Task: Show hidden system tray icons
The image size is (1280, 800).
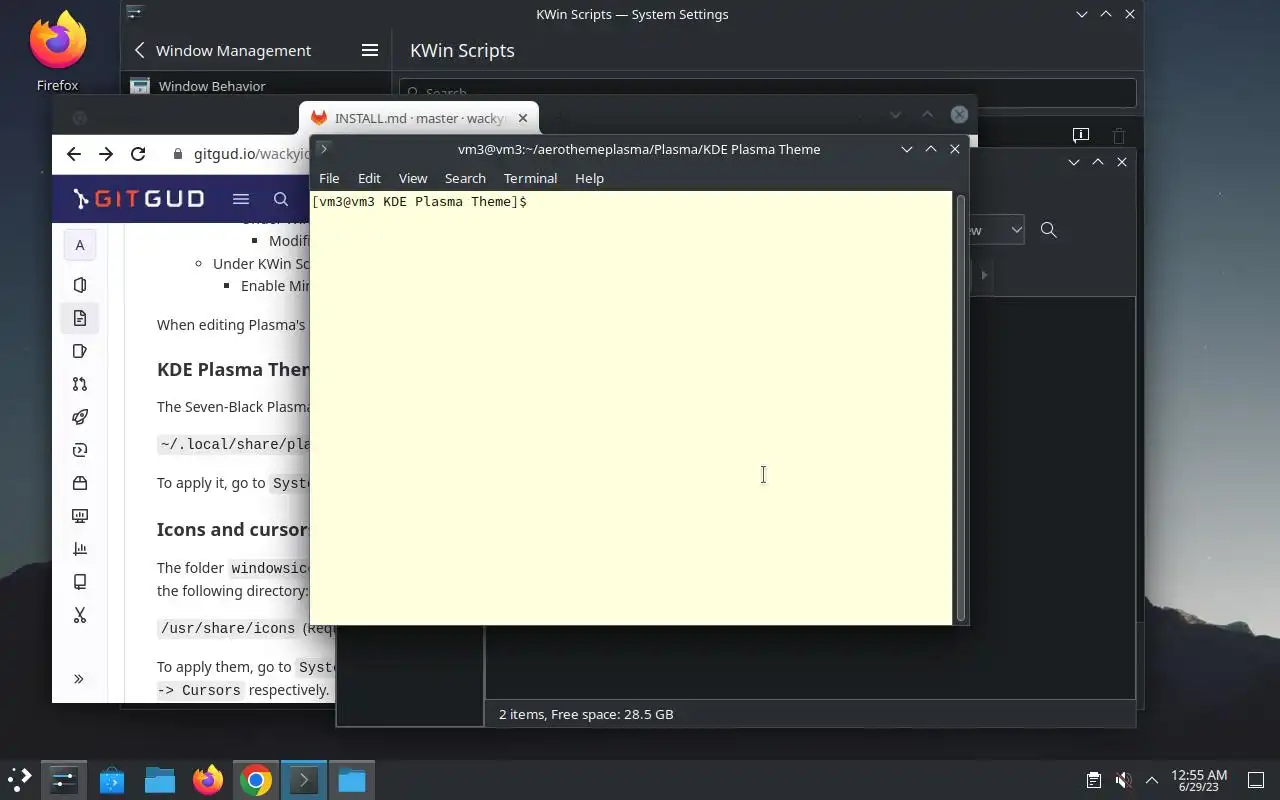Action: coord(1152,780)
